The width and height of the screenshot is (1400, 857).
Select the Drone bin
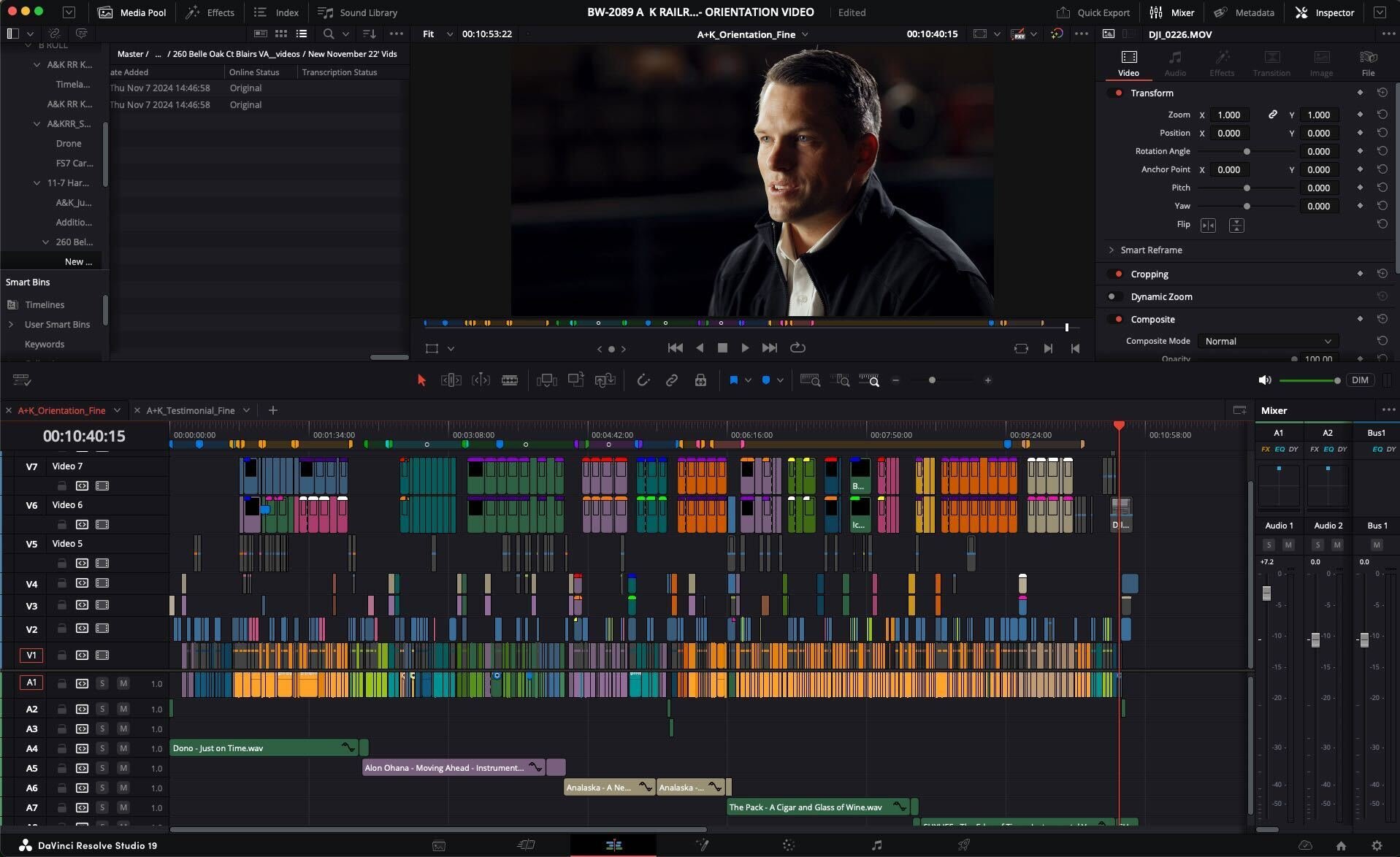(69, 144)
